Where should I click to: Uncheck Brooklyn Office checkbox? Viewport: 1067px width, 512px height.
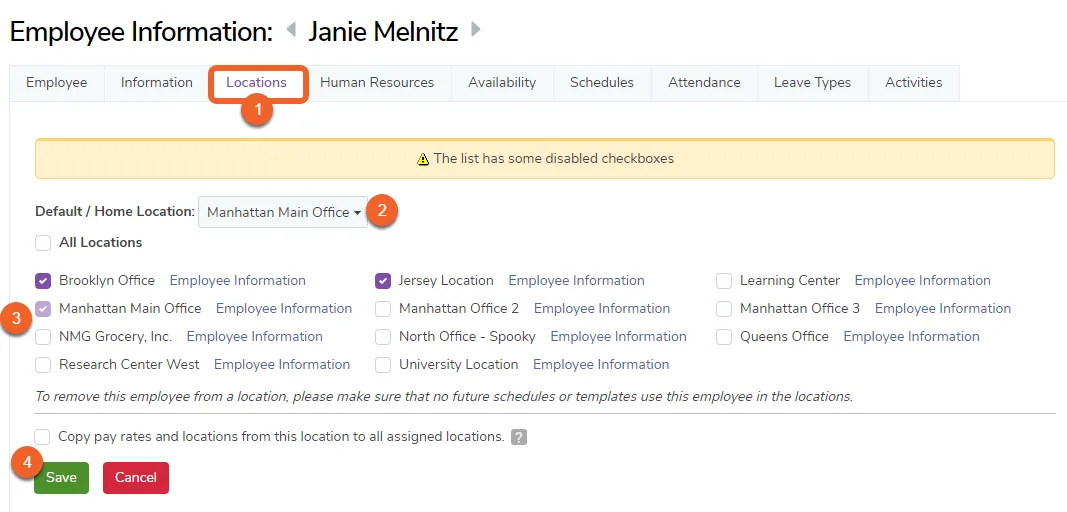click(43, 281)
